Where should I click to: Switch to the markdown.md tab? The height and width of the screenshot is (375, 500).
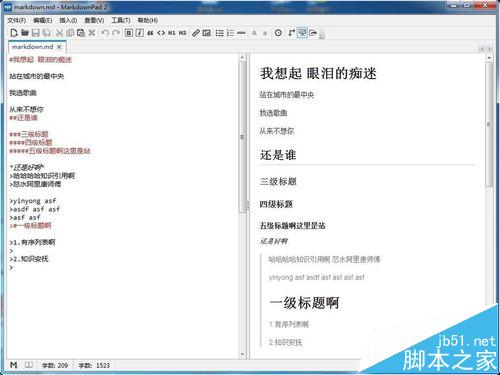33,47
